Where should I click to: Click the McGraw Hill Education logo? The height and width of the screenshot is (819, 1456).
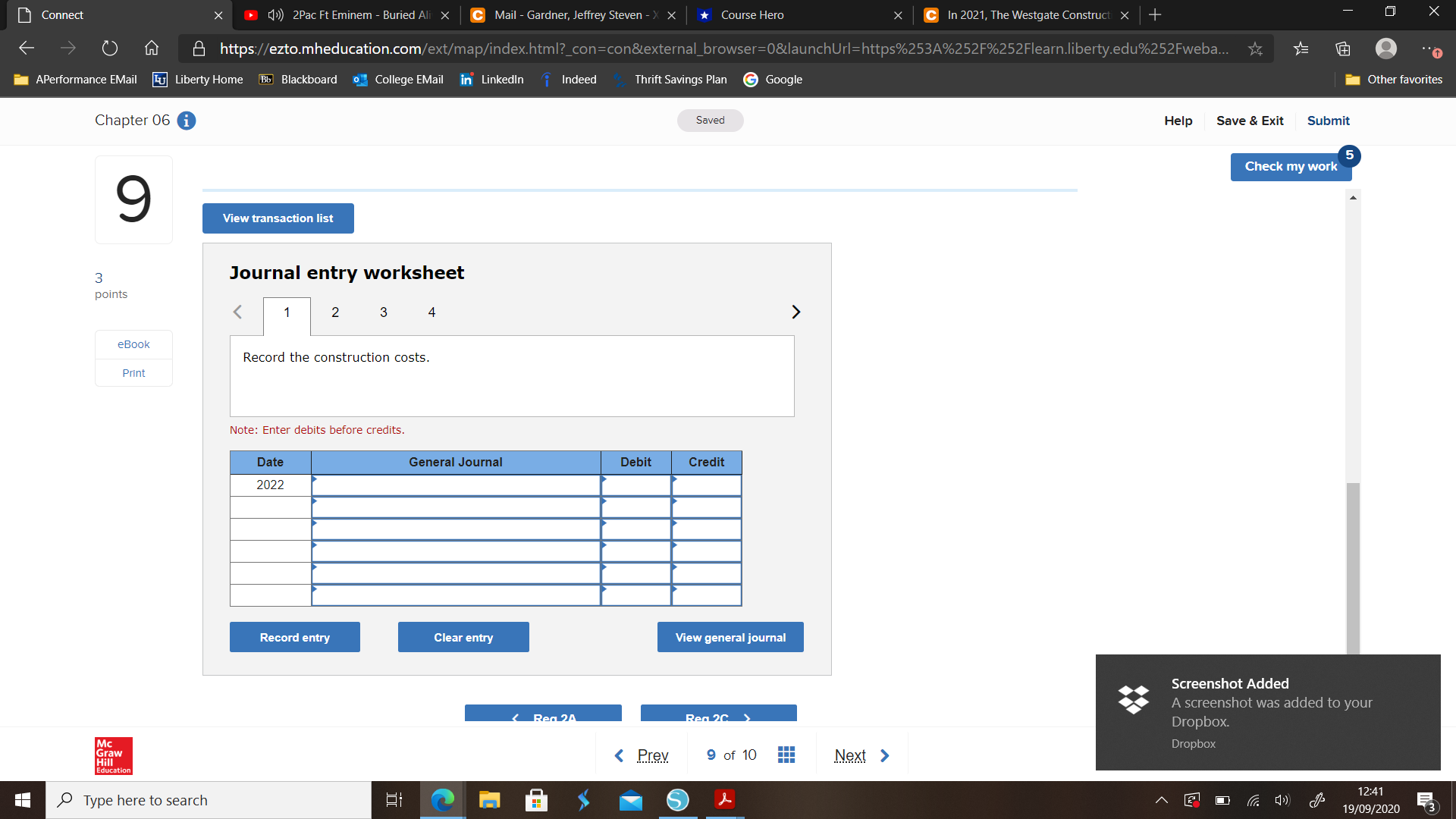[112, 755]
